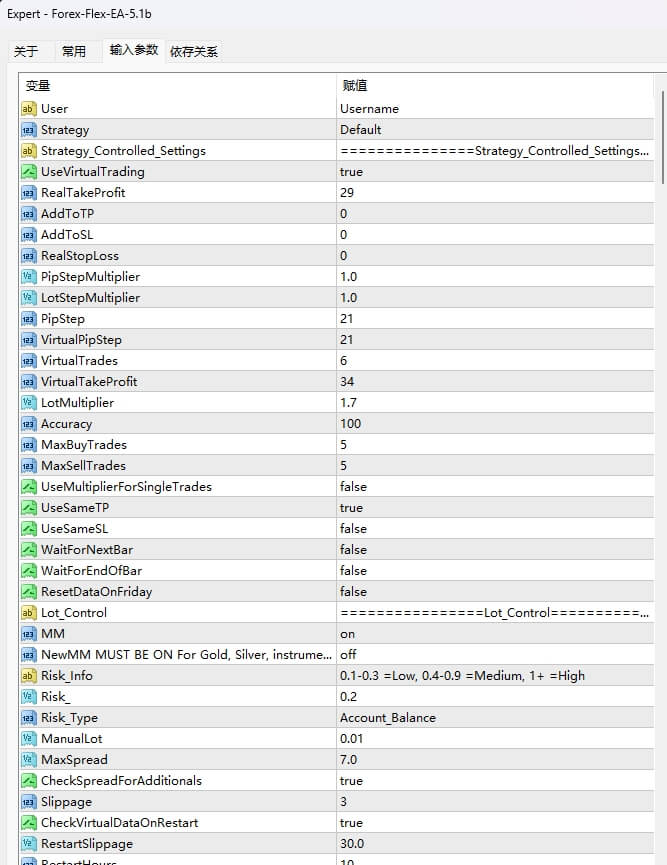Image resolution: width=667 pixels, height=865 pixels.
Task: Click the icon beside the User variable
Action: 29,109
